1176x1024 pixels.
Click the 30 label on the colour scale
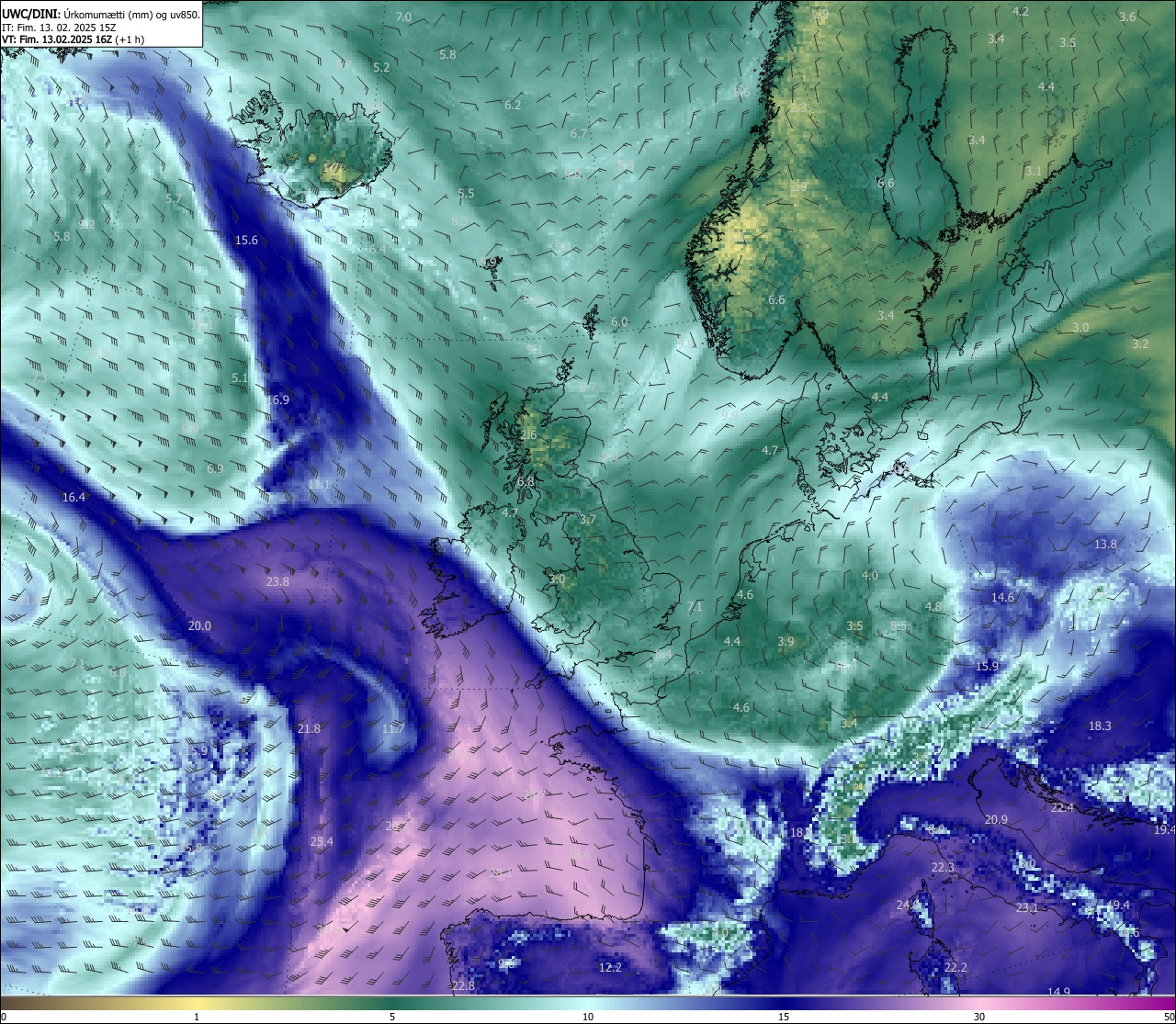point(979,1017)
